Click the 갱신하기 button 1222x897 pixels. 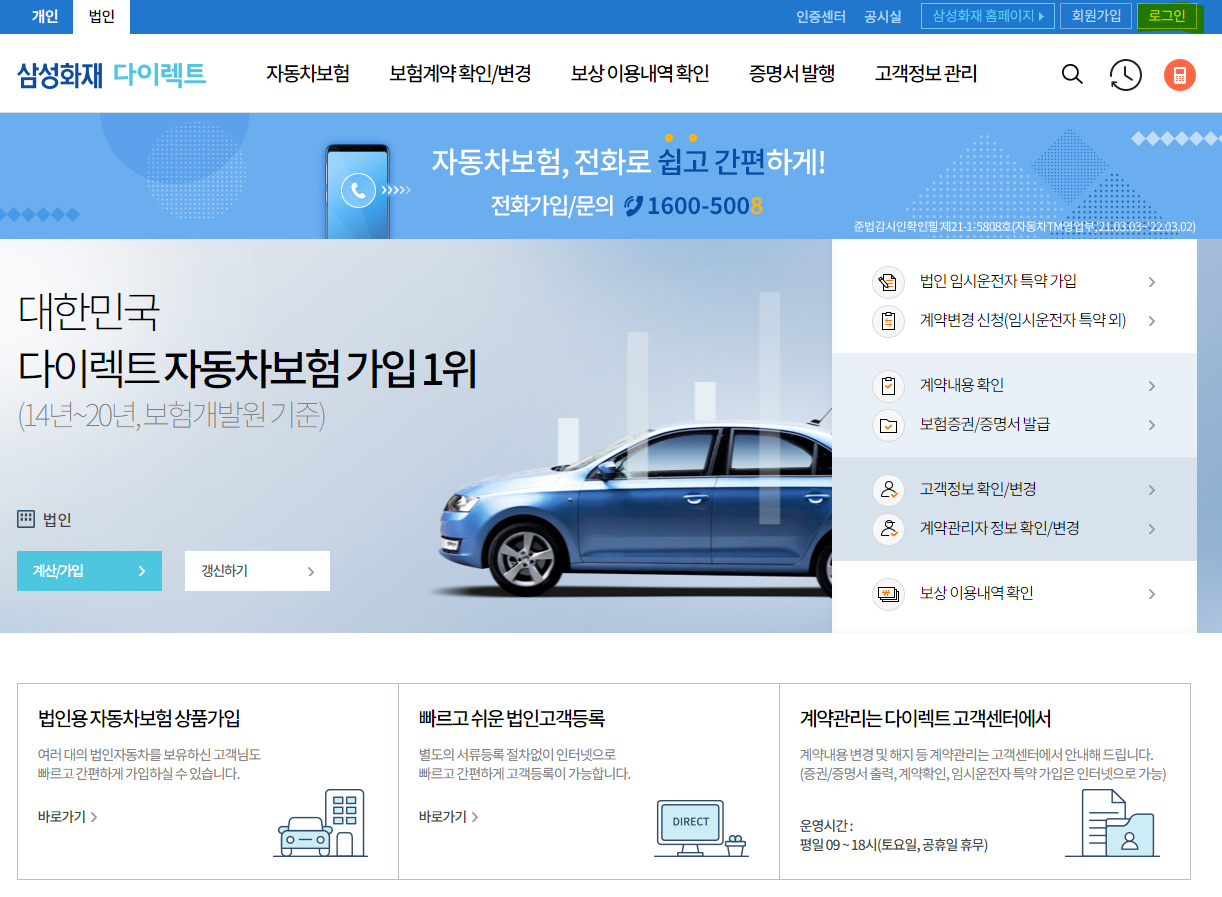click(257, 571)
